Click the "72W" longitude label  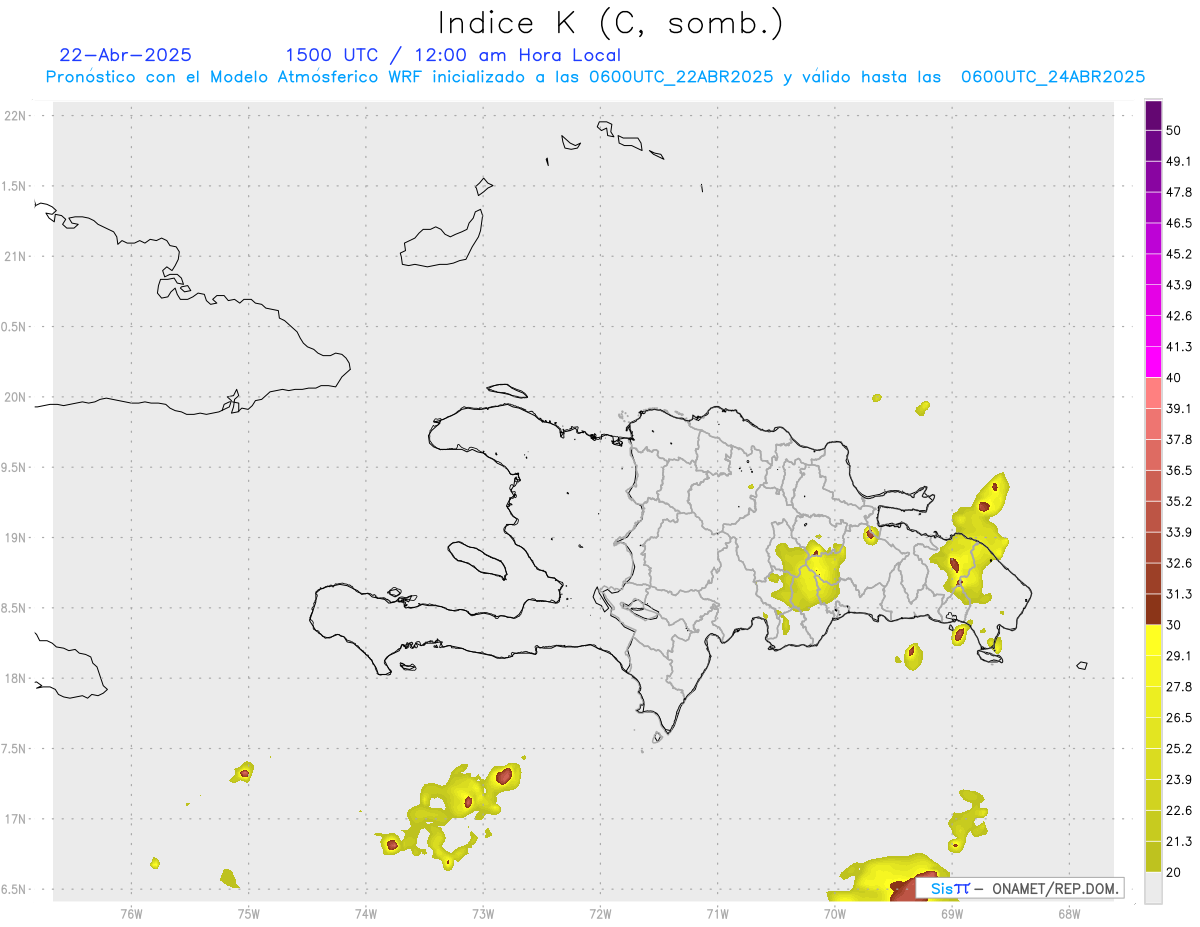(x=600, y=913)
